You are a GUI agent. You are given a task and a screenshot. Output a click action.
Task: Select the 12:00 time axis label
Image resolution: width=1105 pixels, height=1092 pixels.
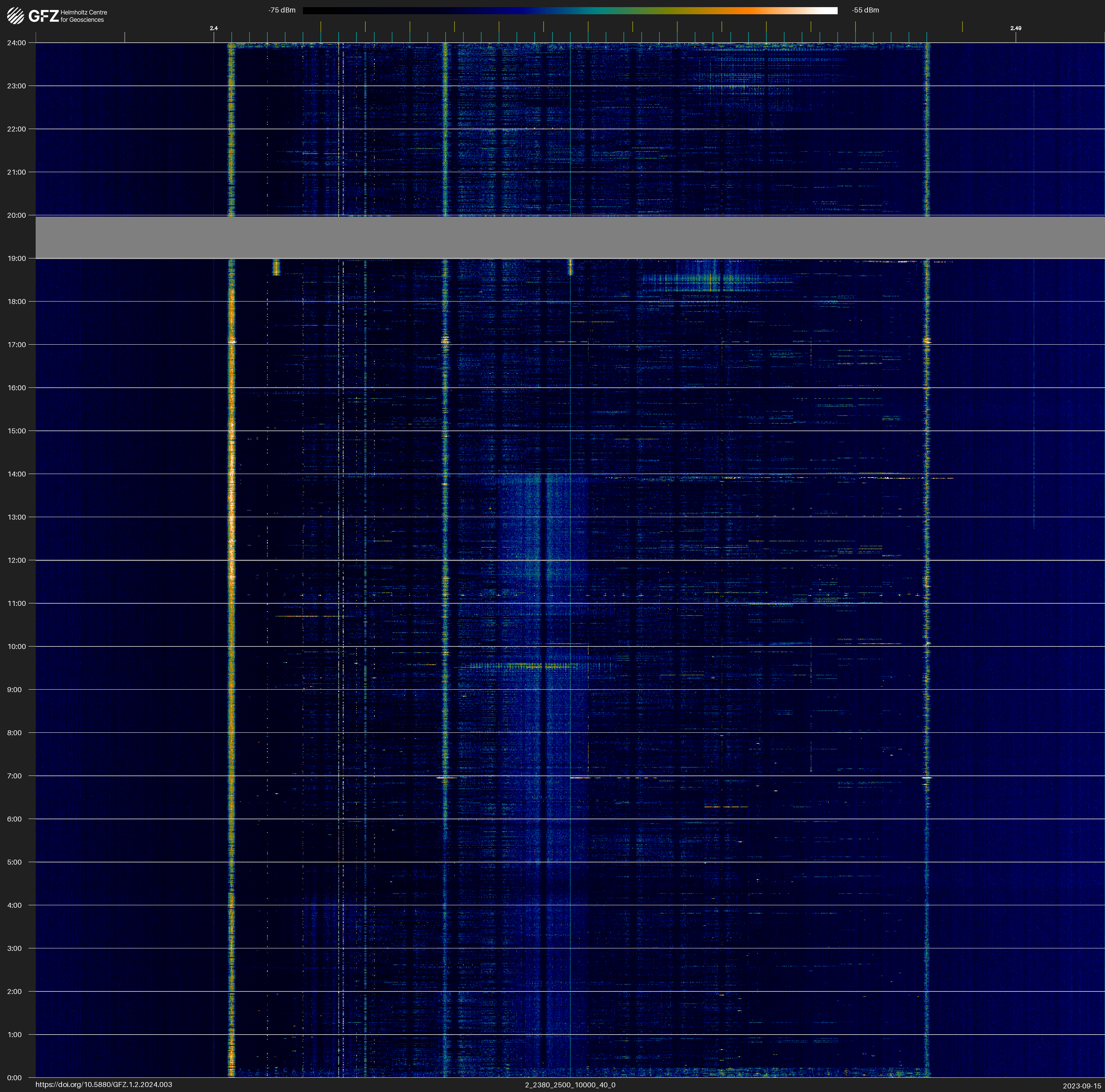click(x=17, y=560)
